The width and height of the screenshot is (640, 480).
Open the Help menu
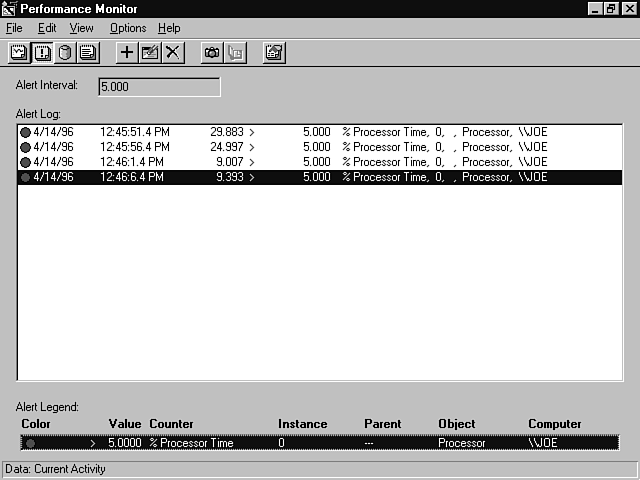click(169, 28)
